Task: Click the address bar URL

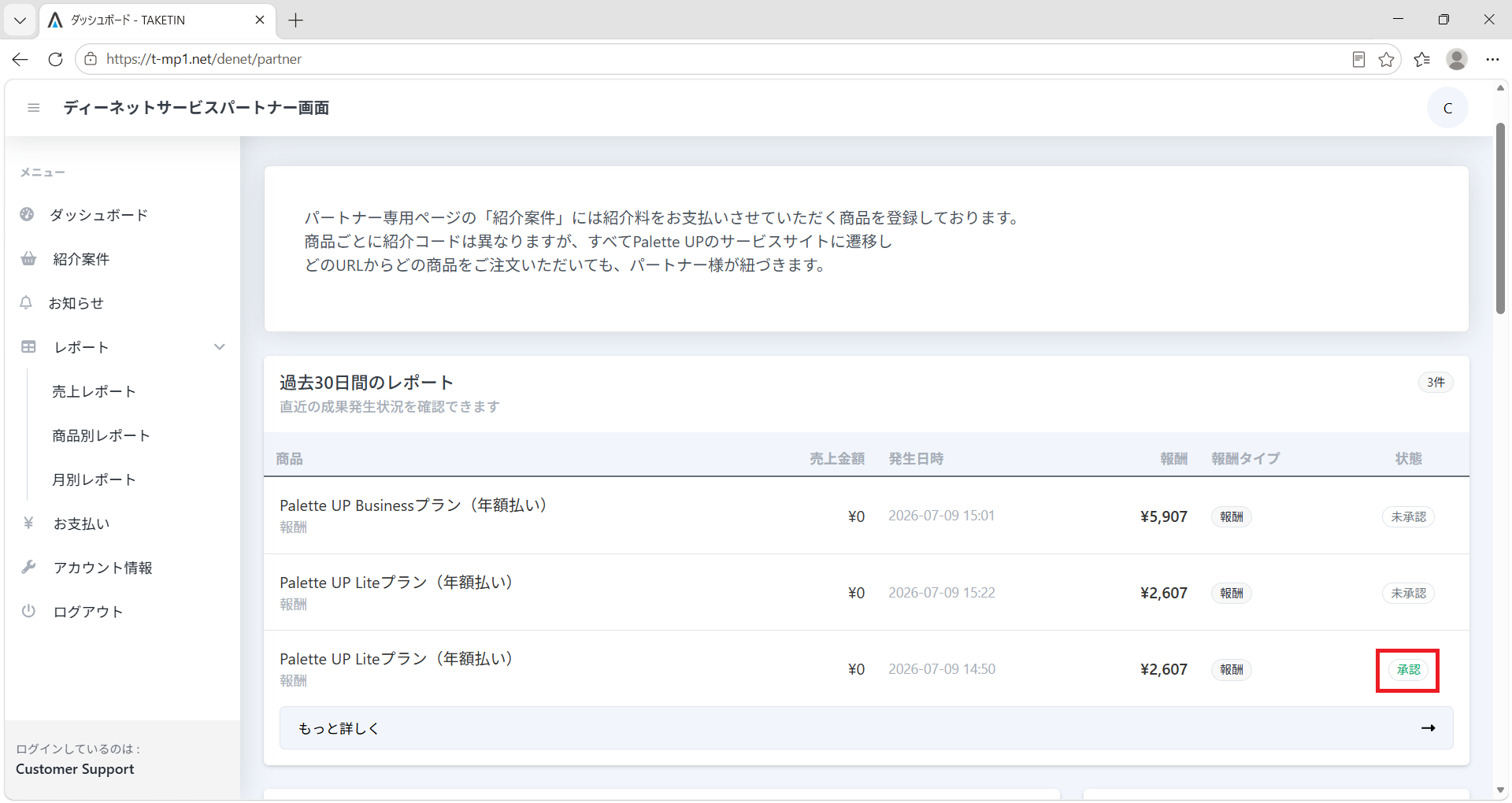Action: tap(204, 59)
